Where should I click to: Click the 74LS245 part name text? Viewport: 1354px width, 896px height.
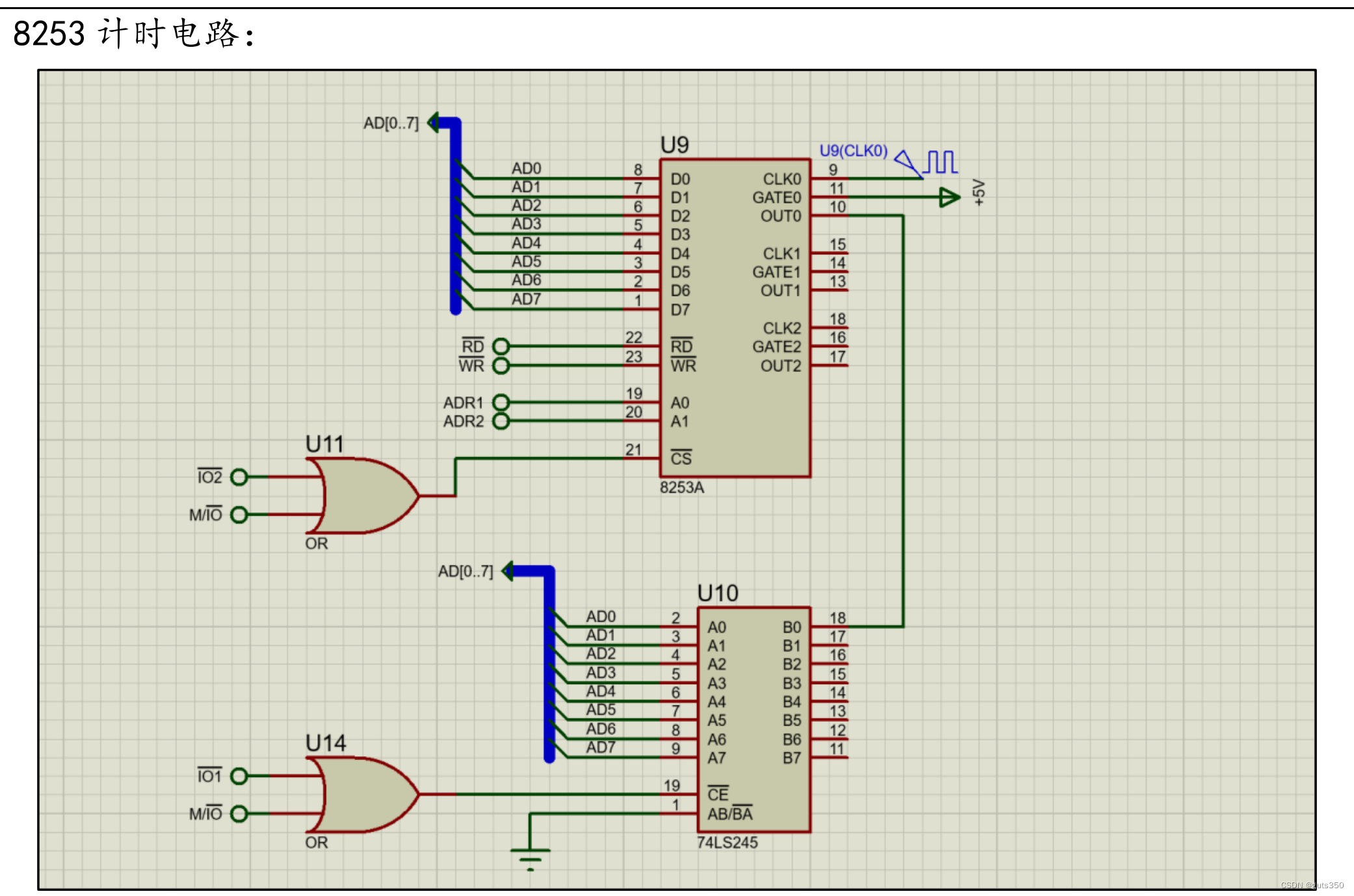coord(727,843)
